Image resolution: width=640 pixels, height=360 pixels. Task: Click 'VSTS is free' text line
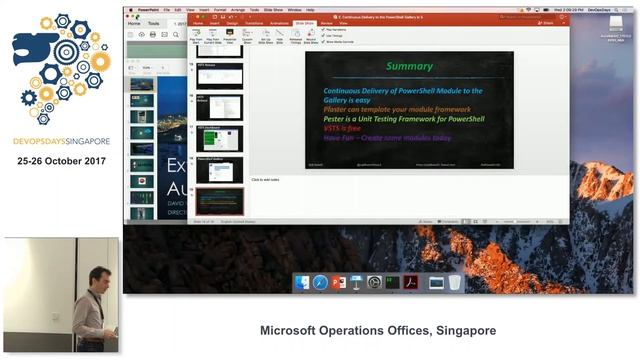point(342,128)
